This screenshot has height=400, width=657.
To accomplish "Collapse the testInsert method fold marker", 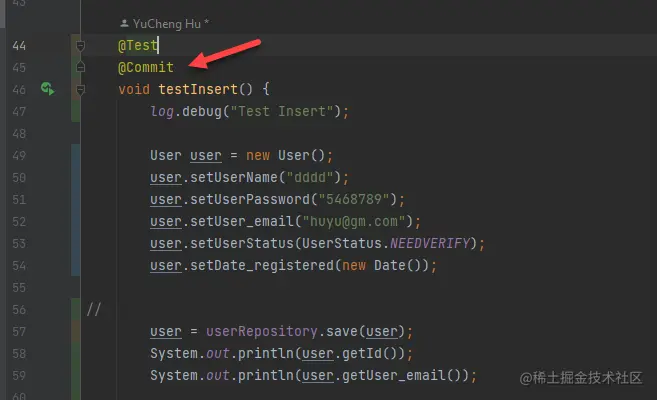I will [x=80, y=89].
